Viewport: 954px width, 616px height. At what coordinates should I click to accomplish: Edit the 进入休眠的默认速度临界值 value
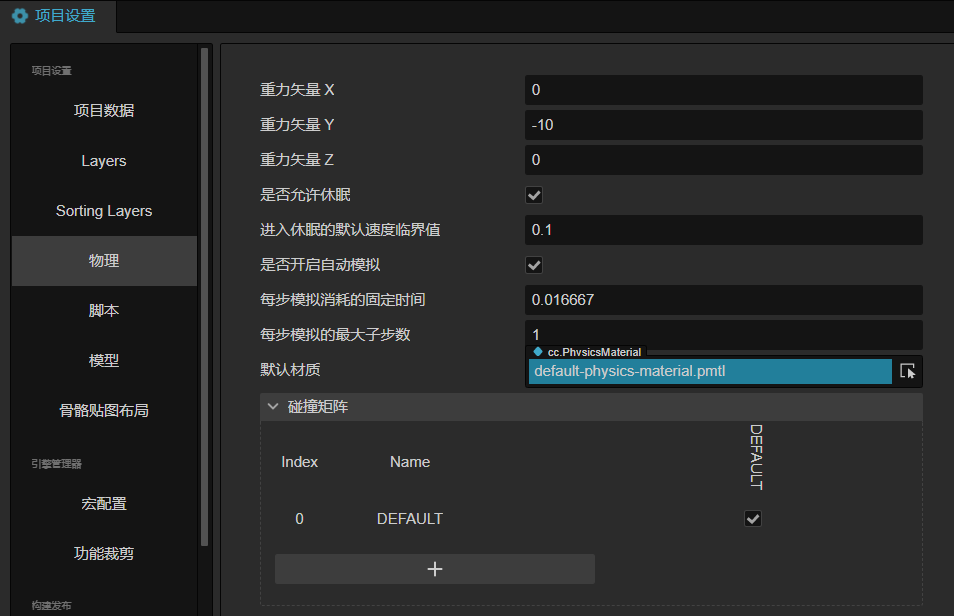click(x=723, y=229)
